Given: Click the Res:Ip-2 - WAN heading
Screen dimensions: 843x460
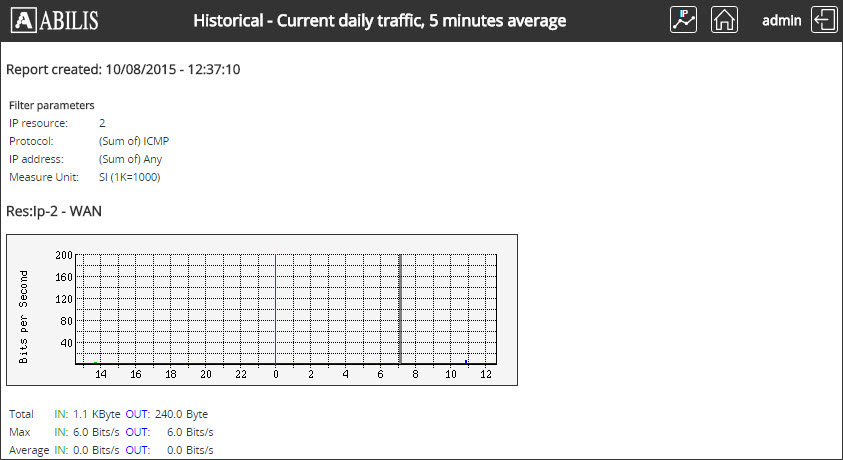Looking at the screenshot, I should (x=54, y=211).
